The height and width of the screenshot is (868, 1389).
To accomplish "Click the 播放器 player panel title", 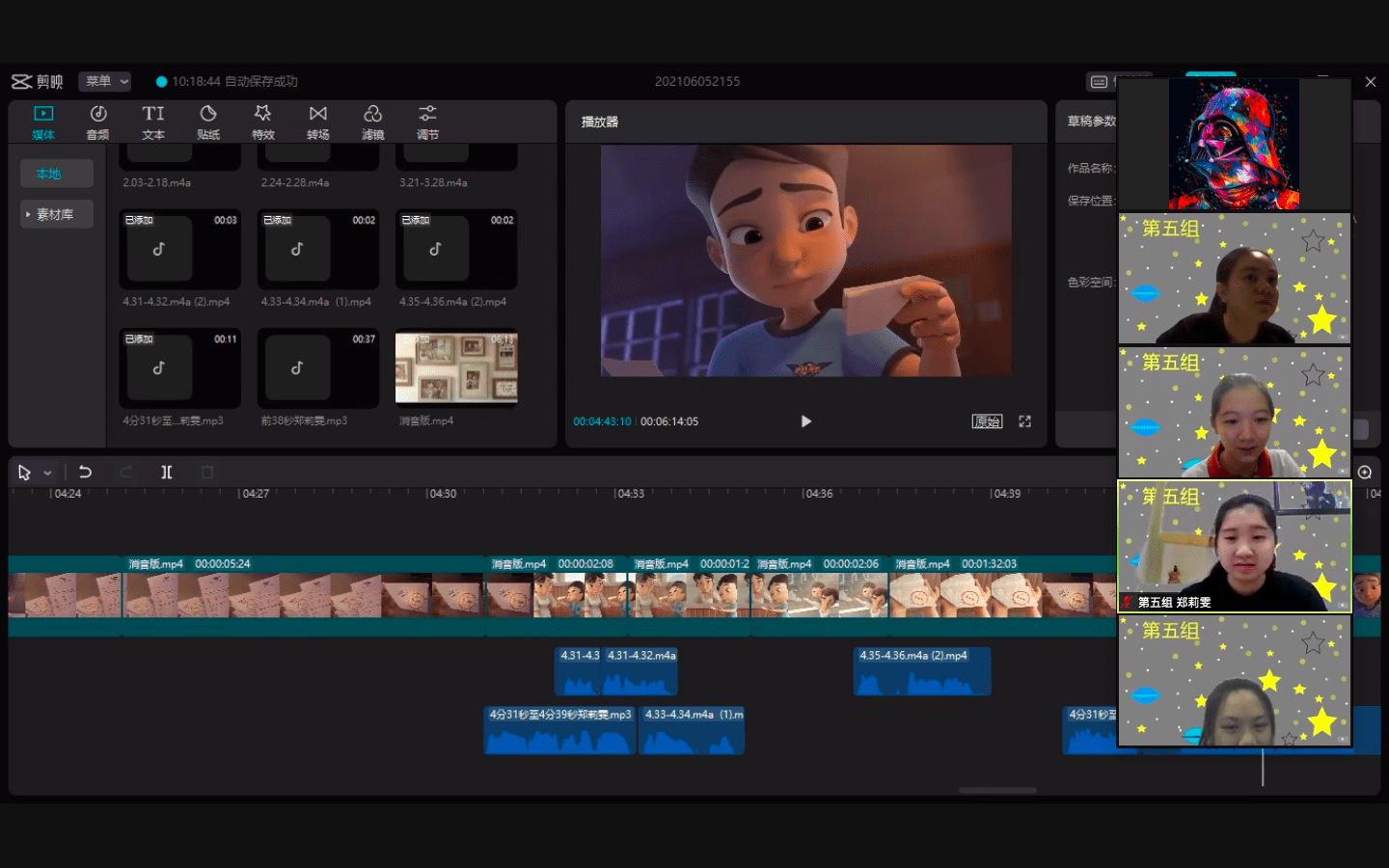I will 600,122.
